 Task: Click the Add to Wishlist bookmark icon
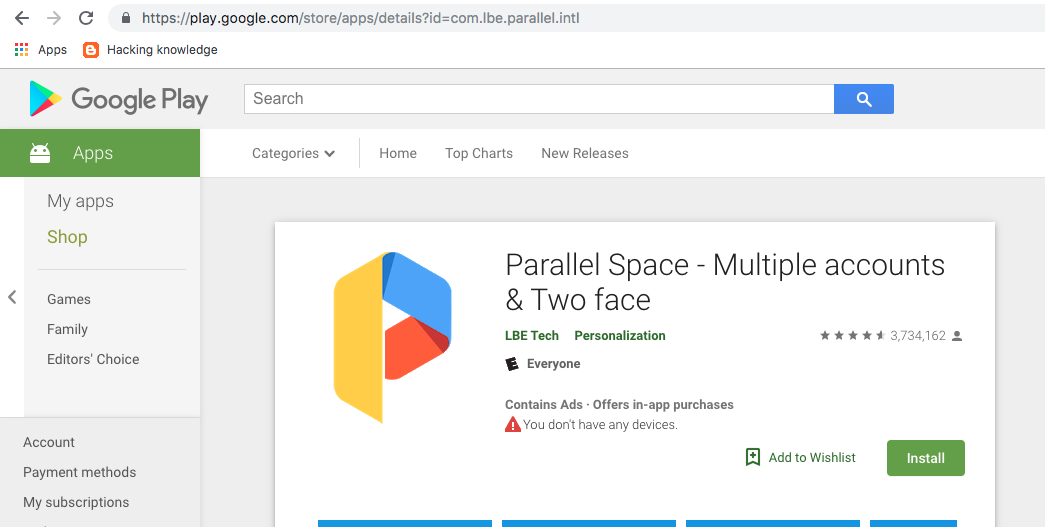click(x=752, y=457)
